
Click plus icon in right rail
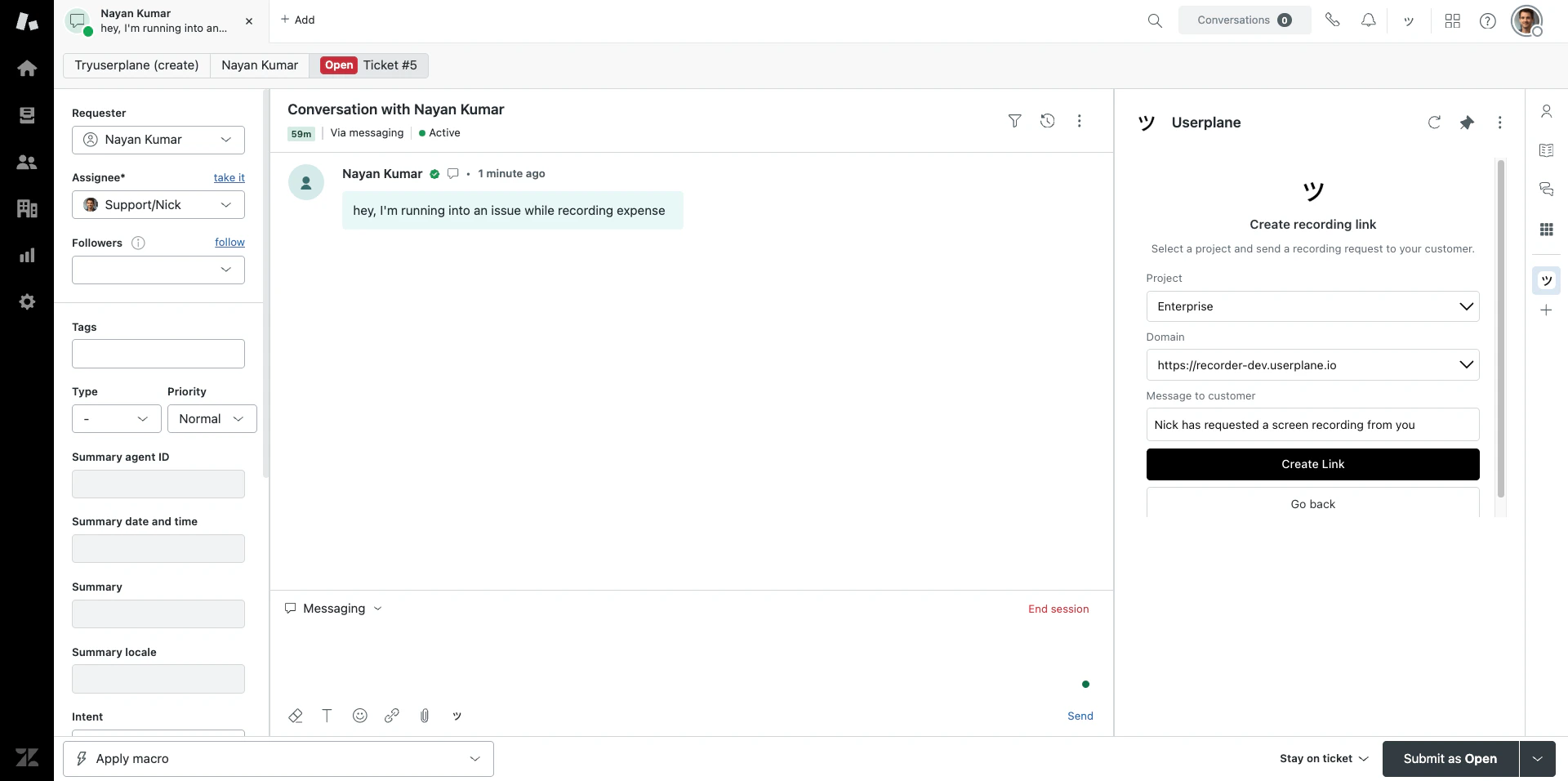[x=1546, y=310]
